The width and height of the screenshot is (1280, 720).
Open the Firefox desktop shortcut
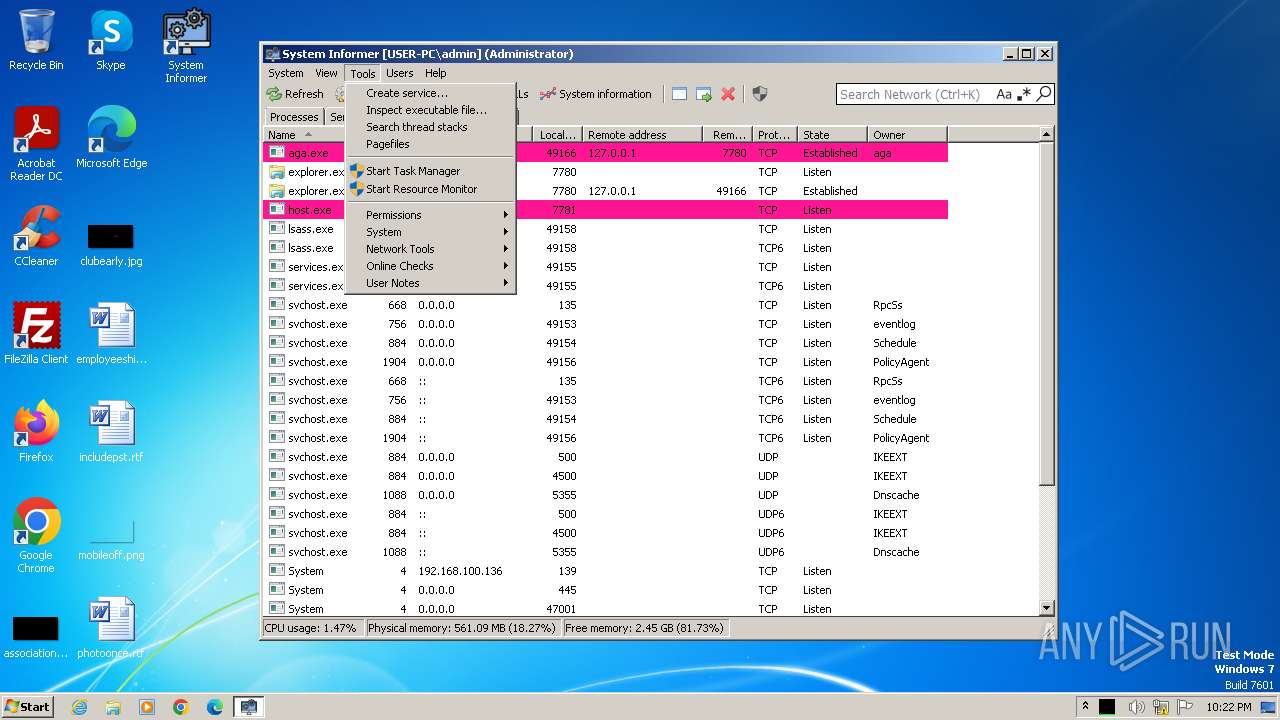coord(36,431)
